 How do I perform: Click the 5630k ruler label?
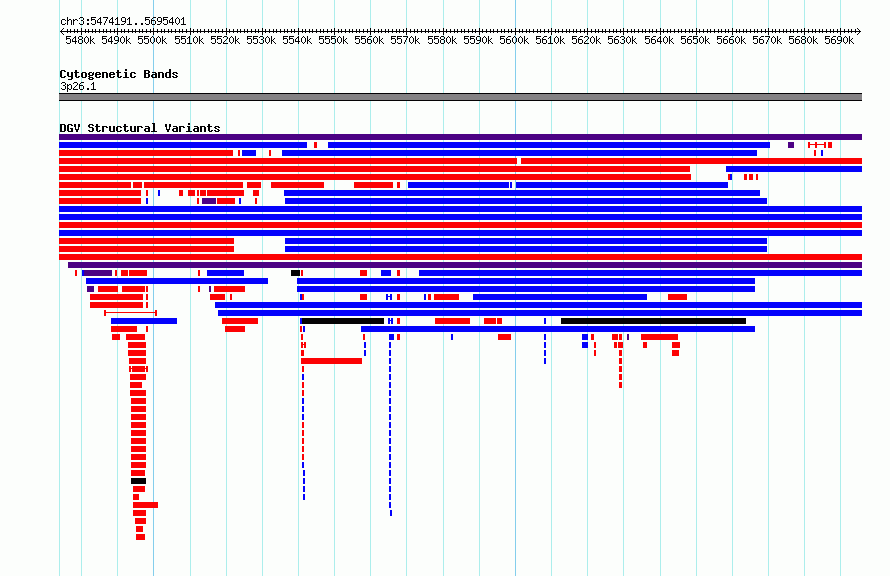coord(623,40)
